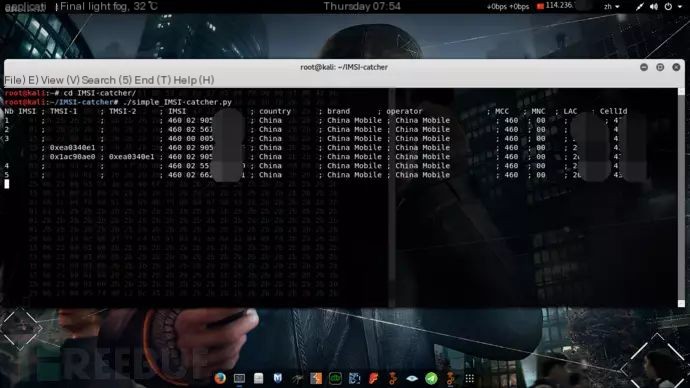The width and height of the screenshot is (690, 388).
Task: Click the volume speaker icon
Action: click(654, 6)
